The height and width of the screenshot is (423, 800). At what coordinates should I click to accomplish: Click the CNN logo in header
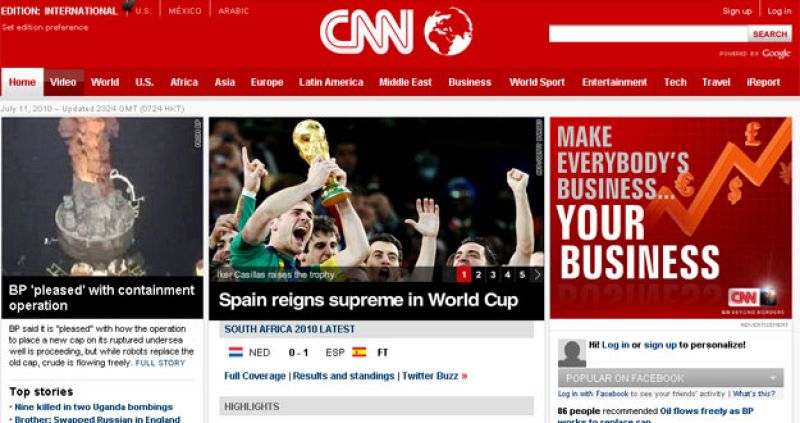(x=366, y=32)
